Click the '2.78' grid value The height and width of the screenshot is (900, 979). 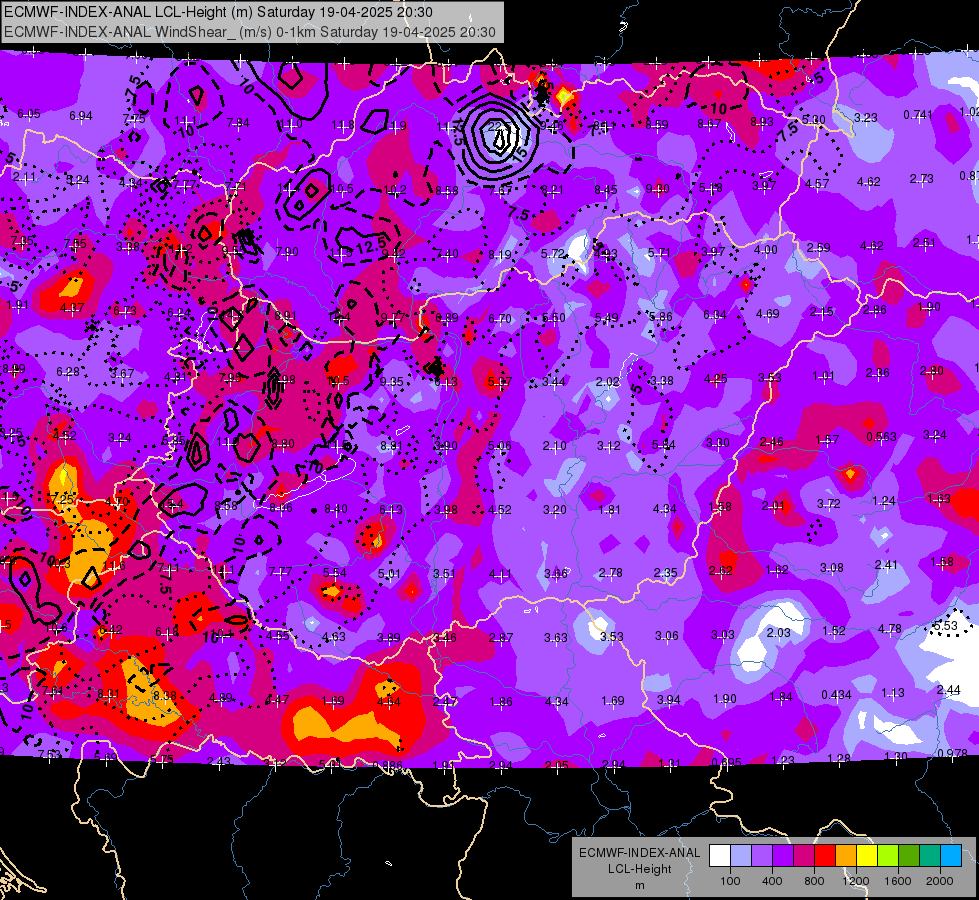pos(611,573)
